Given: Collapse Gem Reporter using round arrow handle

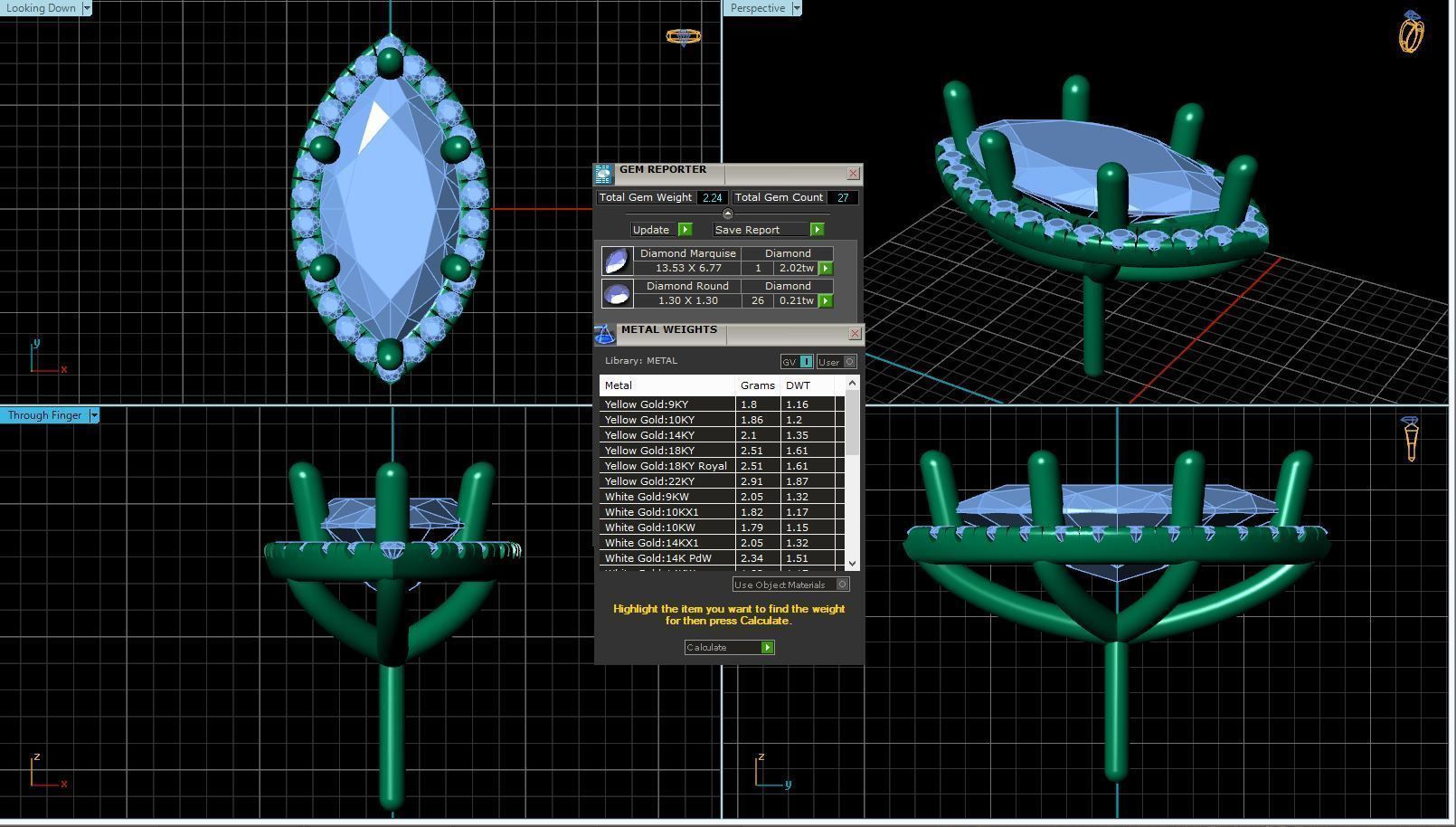Looking at the screenshot, I should (728, 214).
